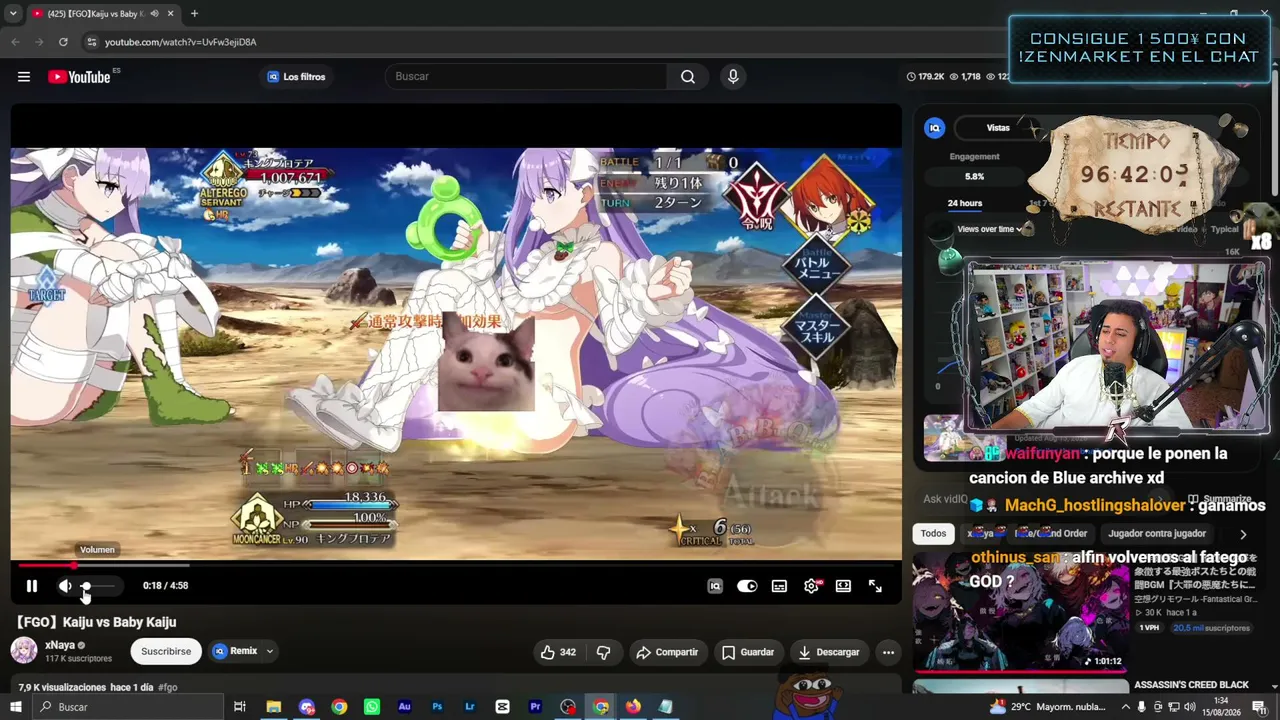Click Suscribirse to xNaya
Viewport: 1280px width, 720px height.
pos(166,652)
